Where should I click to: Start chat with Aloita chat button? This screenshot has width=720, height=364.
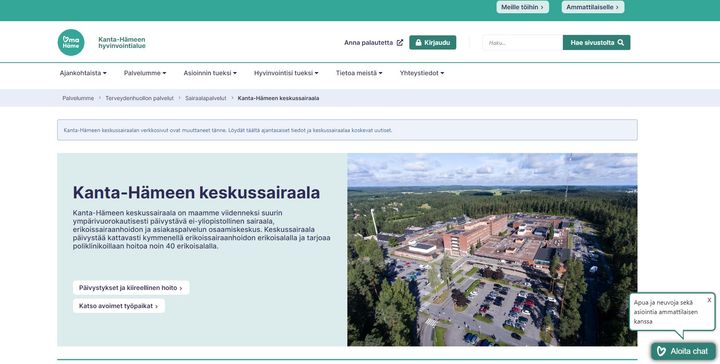click(x=683, y=351)
